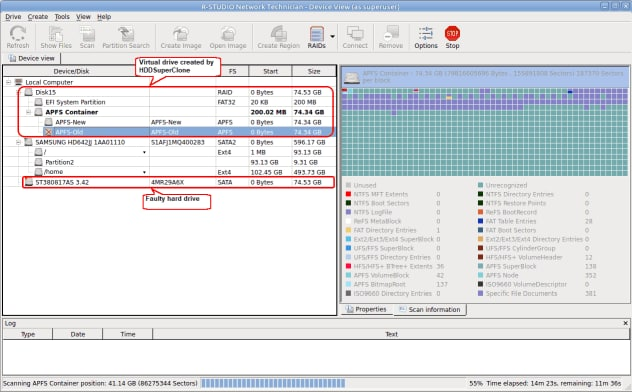Open the Create menu

click(37, 17)
